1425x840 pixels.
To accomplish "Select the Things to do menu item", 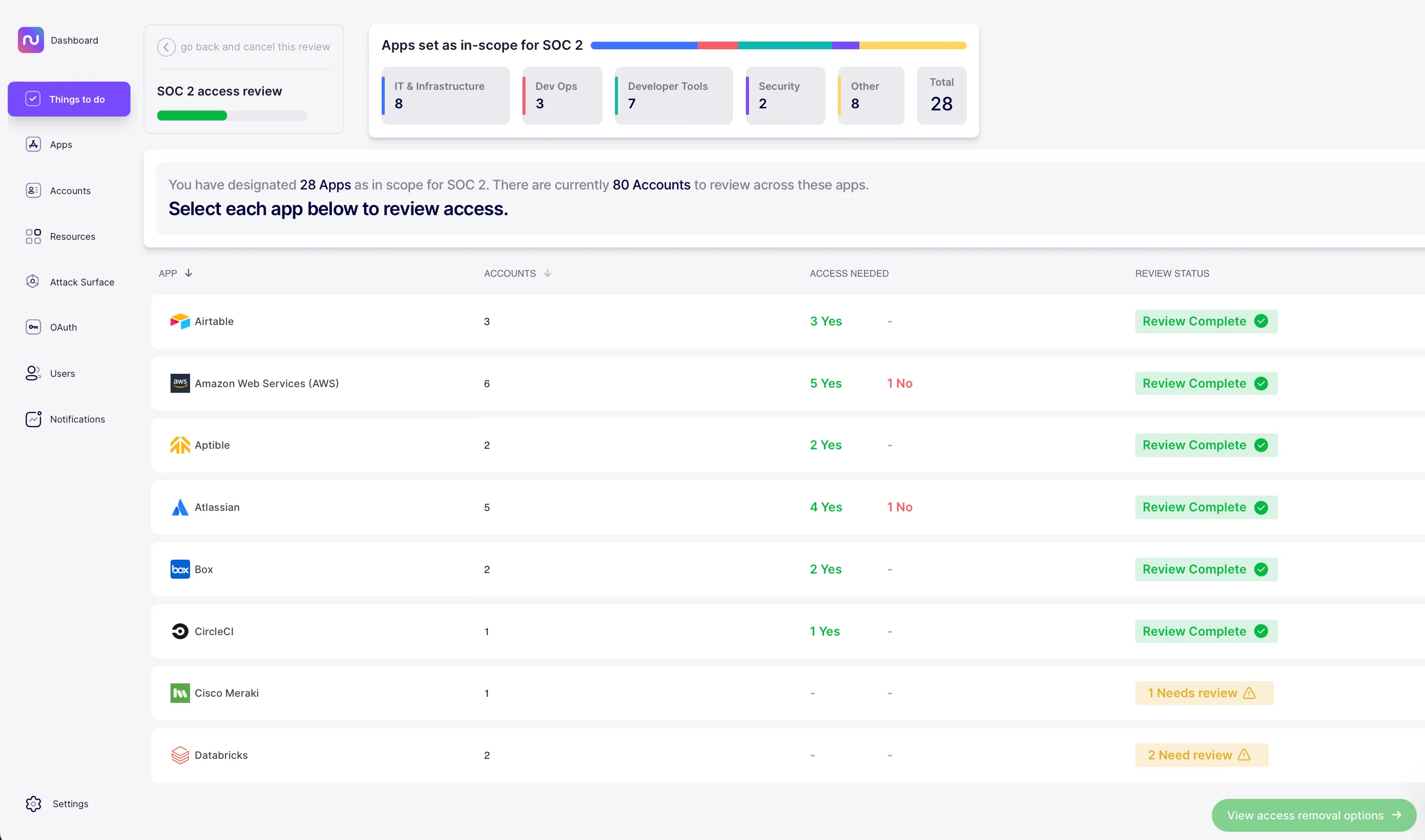I will pyautogui.click(x=69, y=99).
